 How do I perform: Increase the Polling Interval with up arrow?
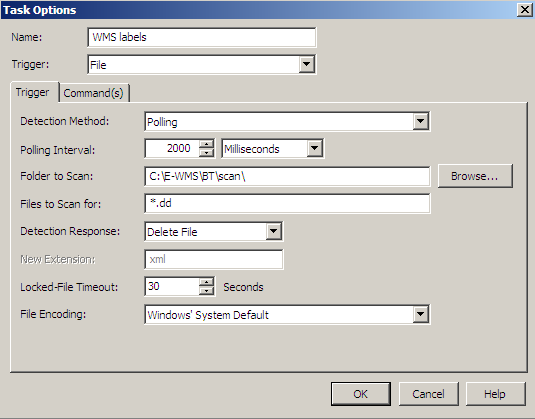[x=206, y=144]
